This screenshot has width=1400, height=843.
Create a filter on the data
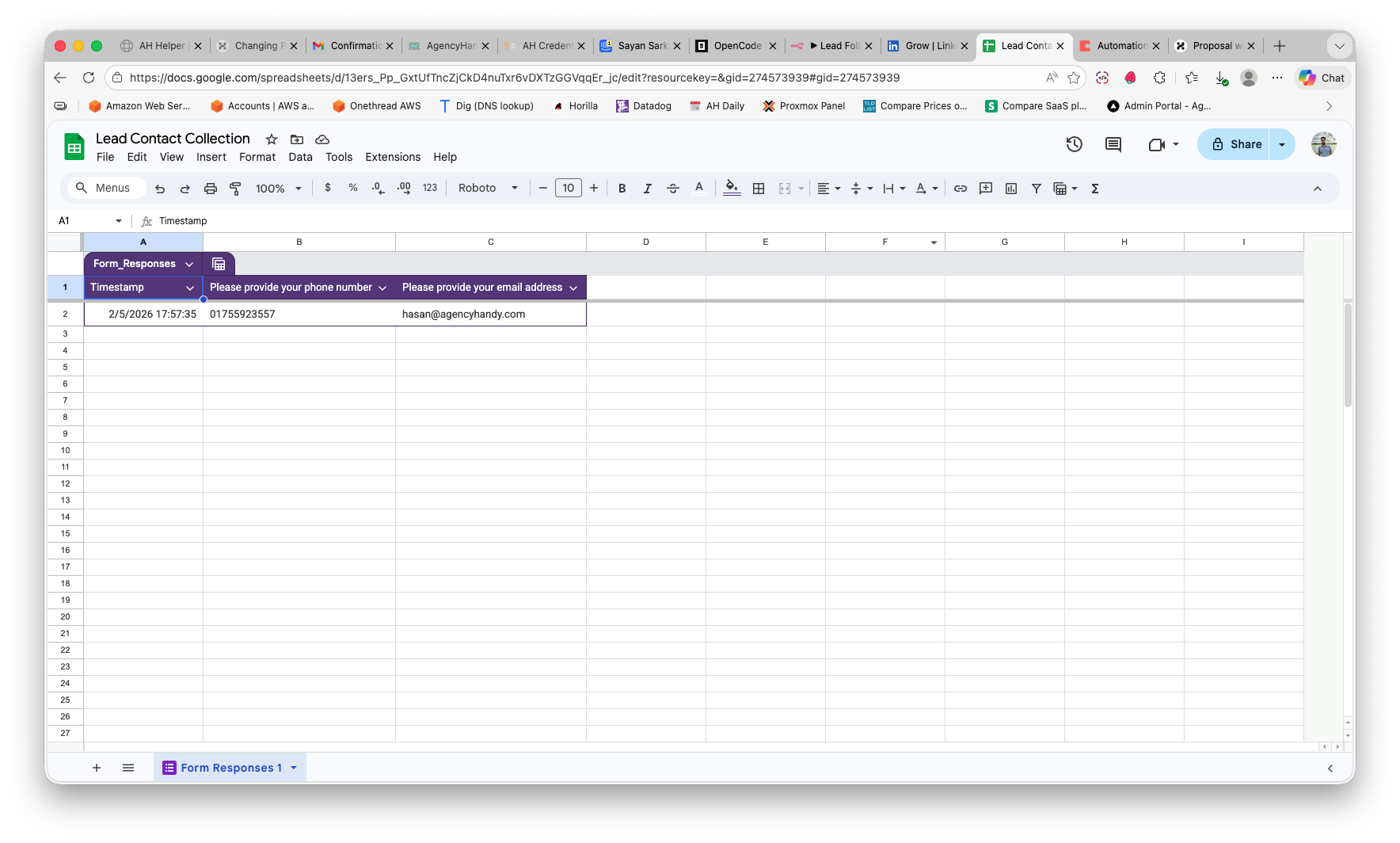(x=1037, y=188)
